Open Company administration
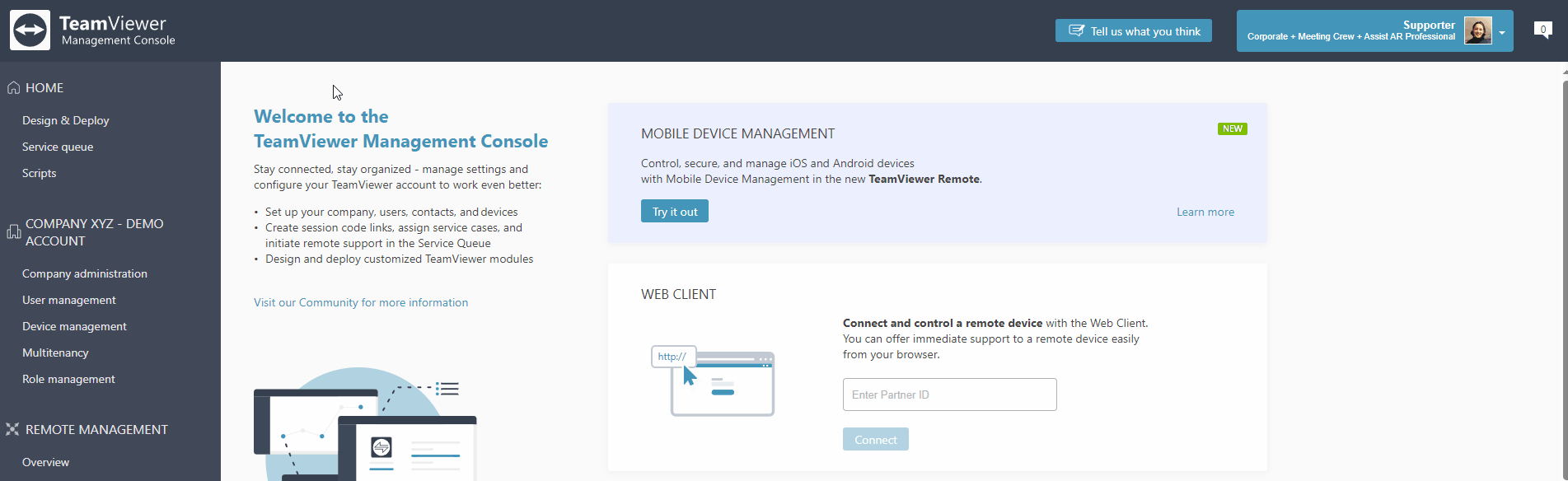This screenshot has height=481, width=1568. [x=85, y=273]
